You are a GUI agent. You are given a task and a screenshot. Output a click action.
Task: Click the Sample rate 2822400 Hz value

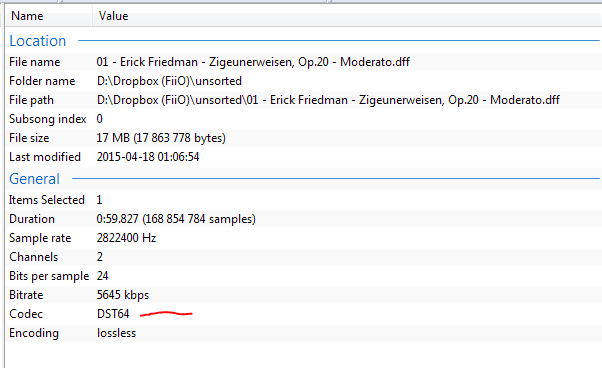(126, 238)
